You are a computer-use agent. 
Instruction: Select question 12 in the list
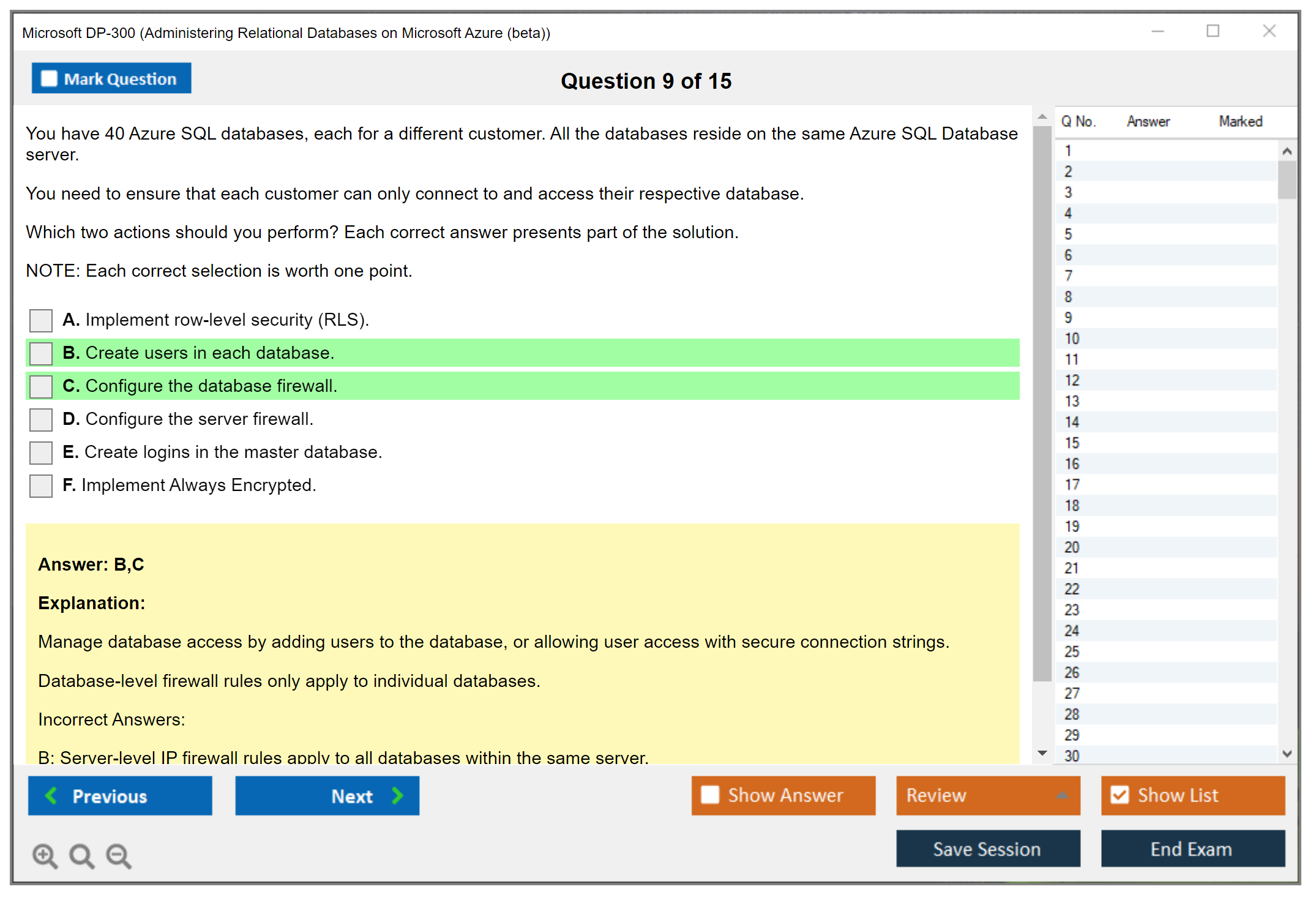[1072, 380]
